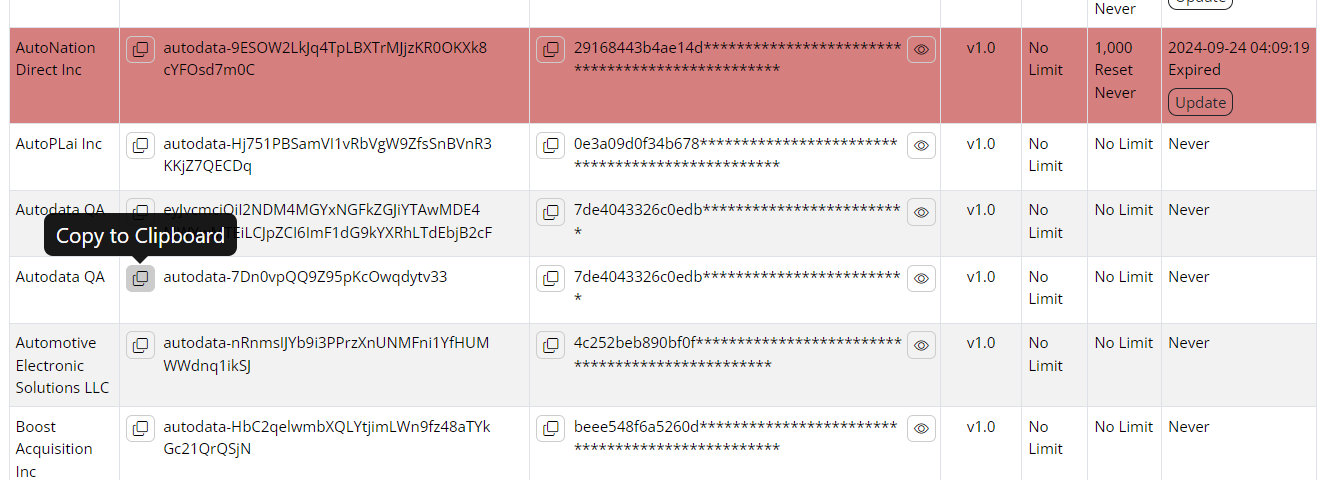The image size is (1339, 480).
Task: Show secret in upper Autodata QA row
Action: coord(921,211)
